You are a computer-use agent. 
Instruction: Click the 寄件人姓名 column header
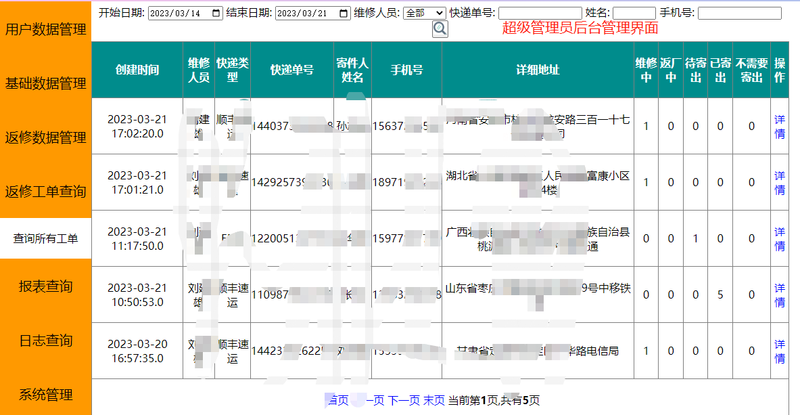(x=352, y=70)
